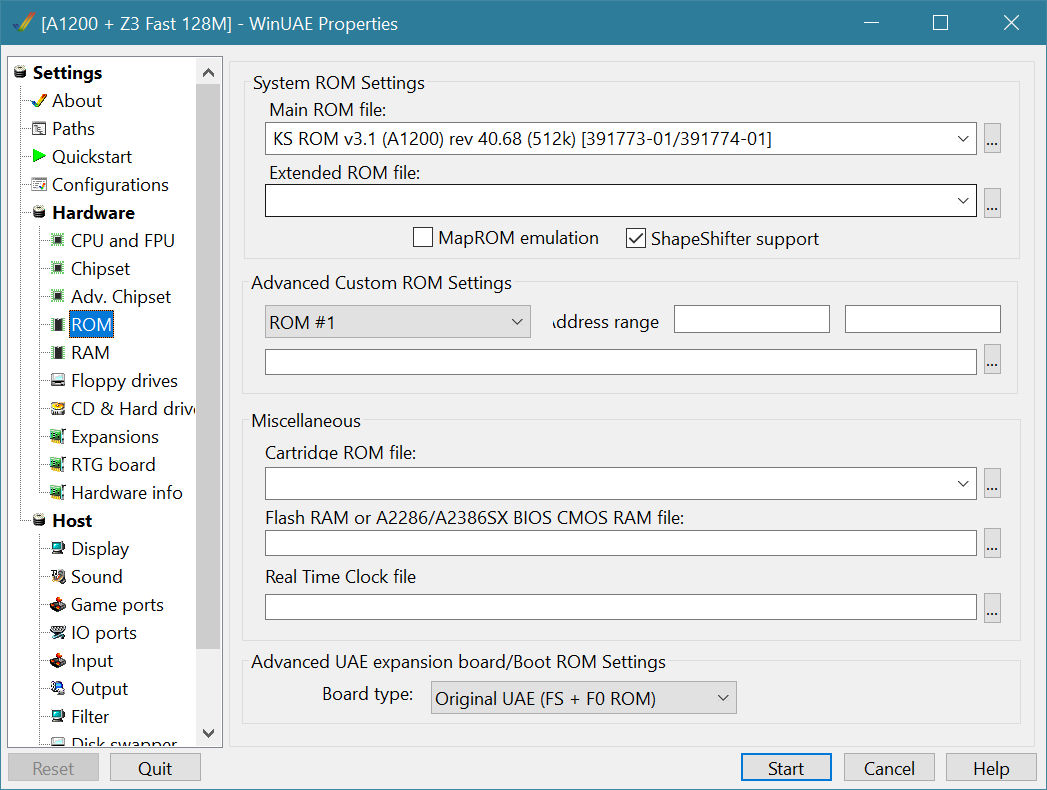The image size is (1047, 790).
Task: Click the Settings root icon
Action: (x=20, y=72)
